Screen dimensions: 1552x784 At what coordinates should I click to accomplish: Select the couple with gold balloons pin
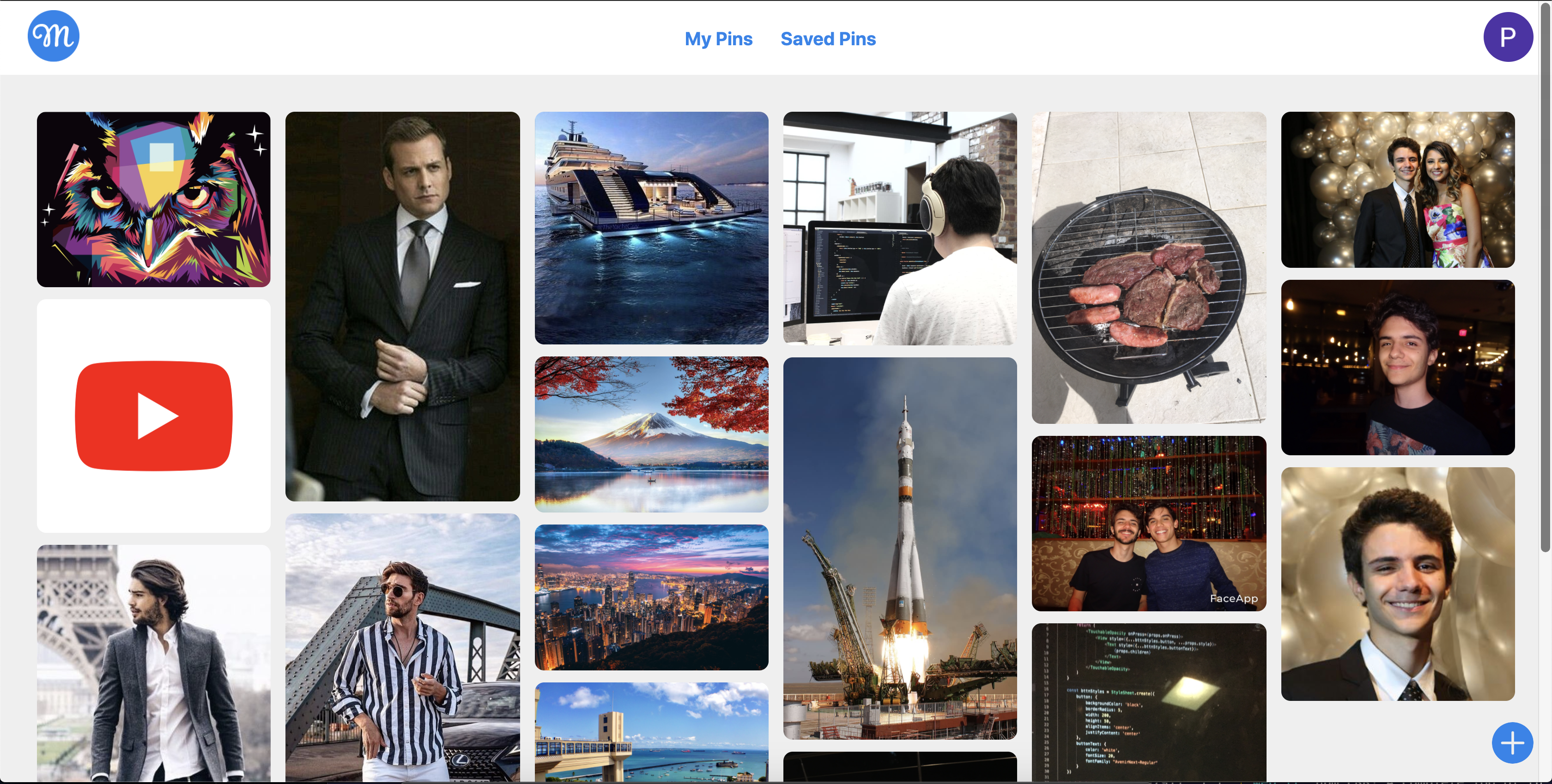tap(1397, 190)
